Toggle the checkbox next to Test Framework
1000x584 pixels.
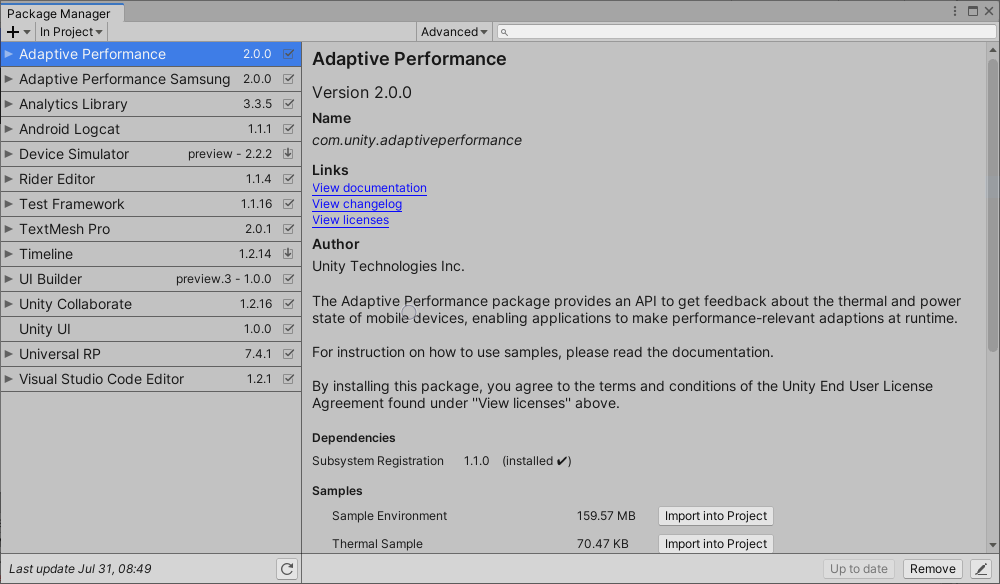289,204
